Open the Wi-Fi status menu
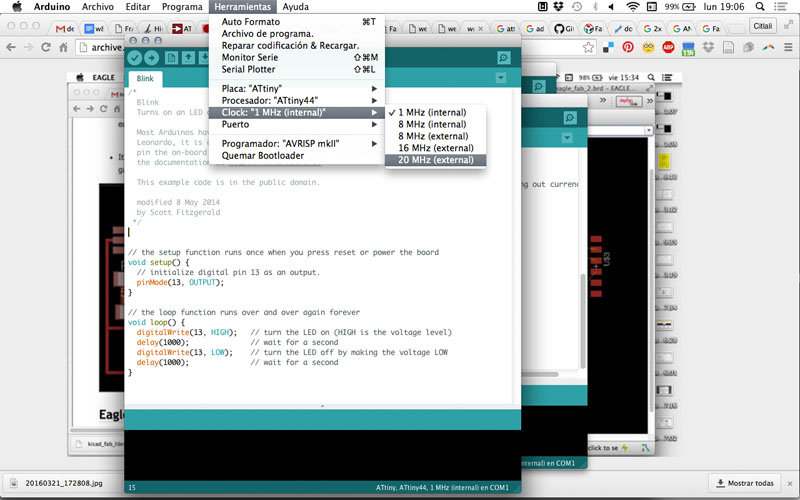This screenshot has width=800, height=500. tap(633, 7)
